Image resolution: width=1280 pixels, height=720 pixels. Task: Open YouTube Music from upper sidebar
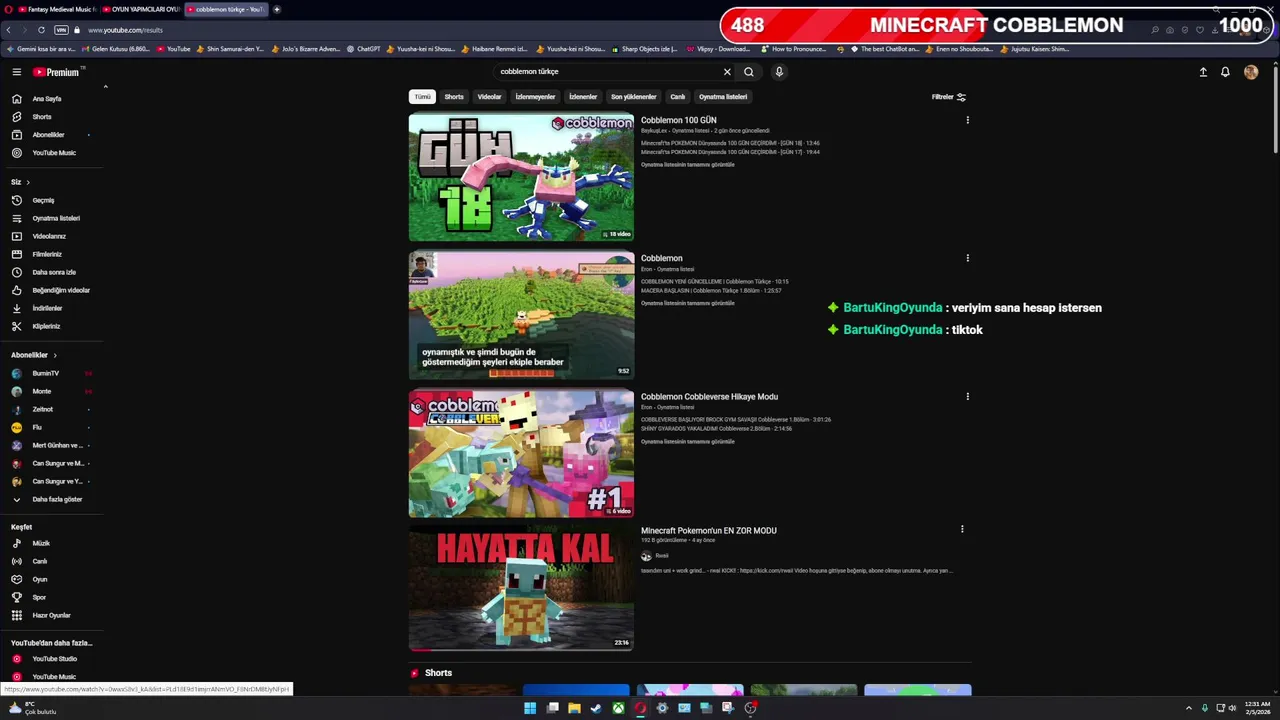point(53,153)
